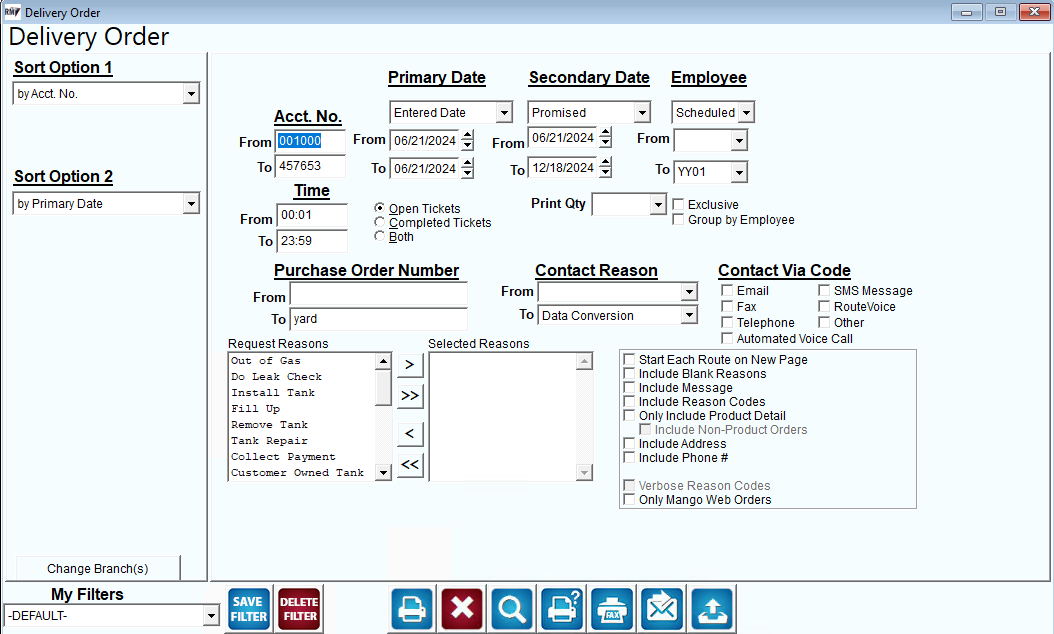Image resolution: width=1054 pixels, height=634 pixels.
Task: Remove all reasons with << button
Action: [410, 465]
